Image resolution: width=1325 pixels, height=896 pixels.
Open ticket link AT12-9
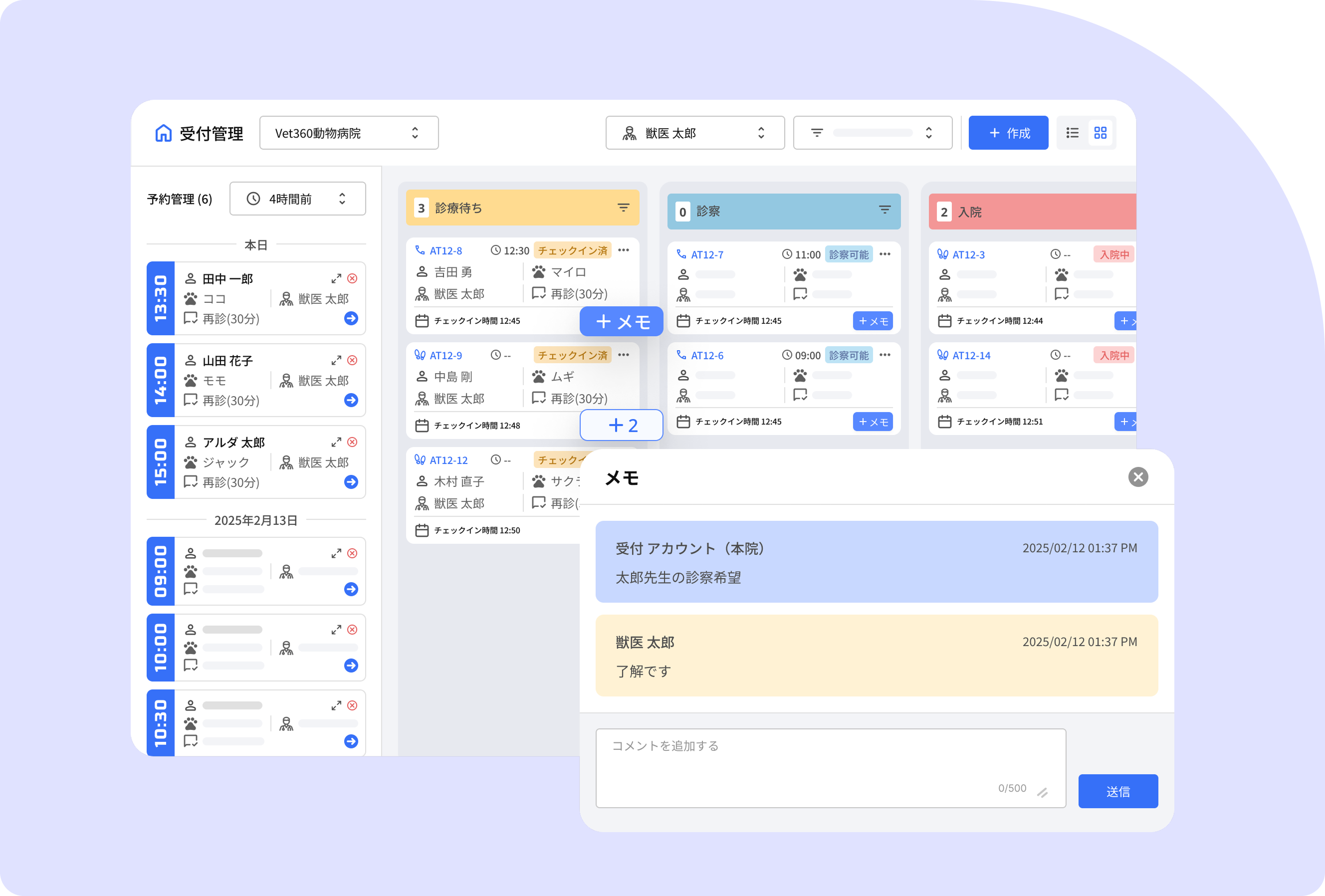pos(446,356)
